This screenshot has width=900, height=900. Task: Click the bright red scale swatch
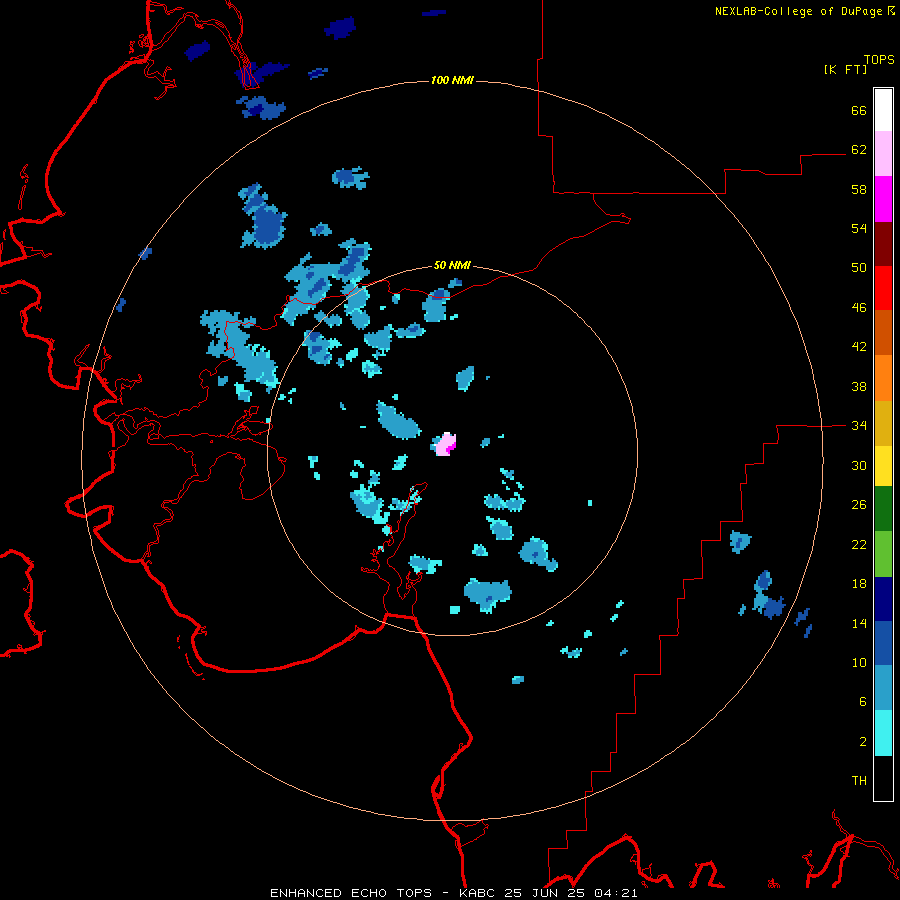point(883,288)
